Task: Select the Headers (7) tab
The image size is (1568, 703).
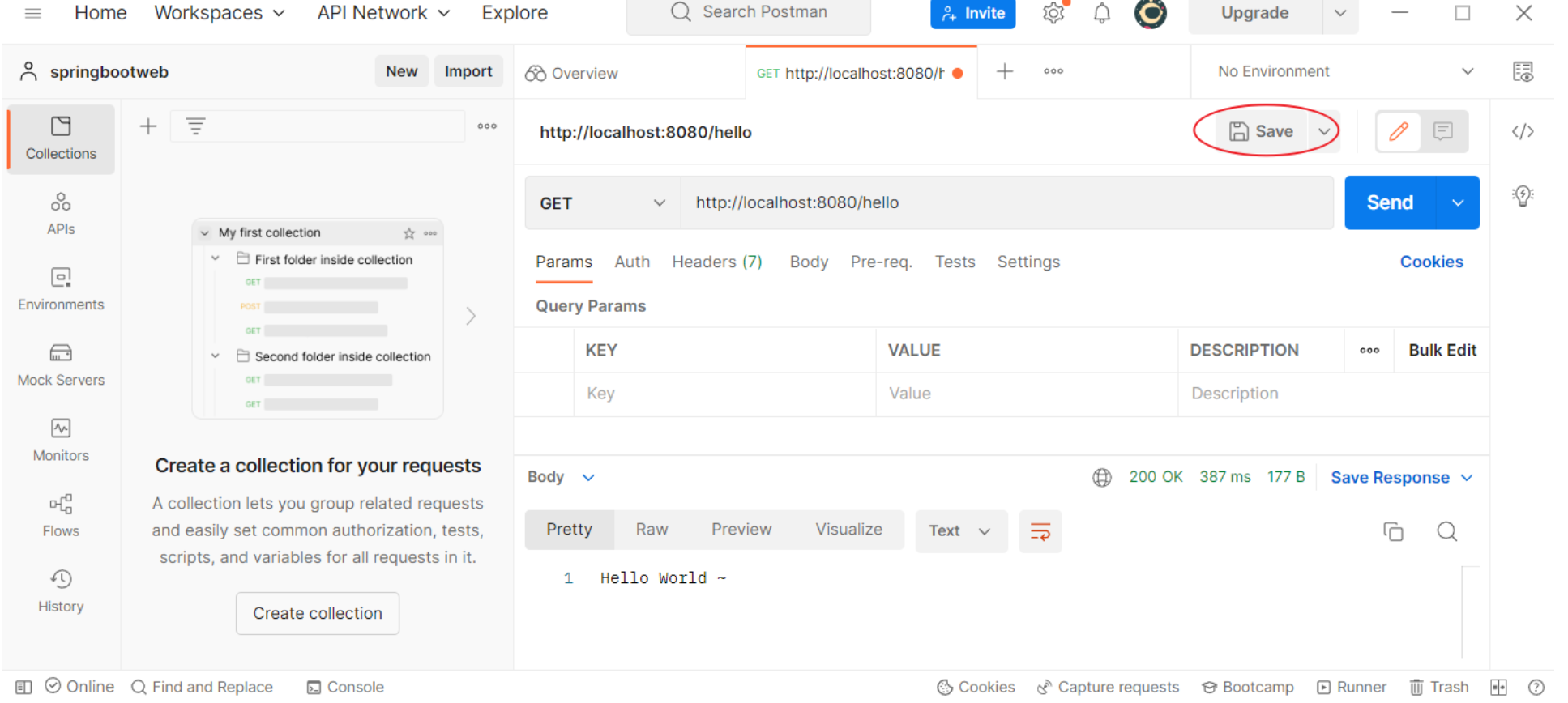Action: 717,262
